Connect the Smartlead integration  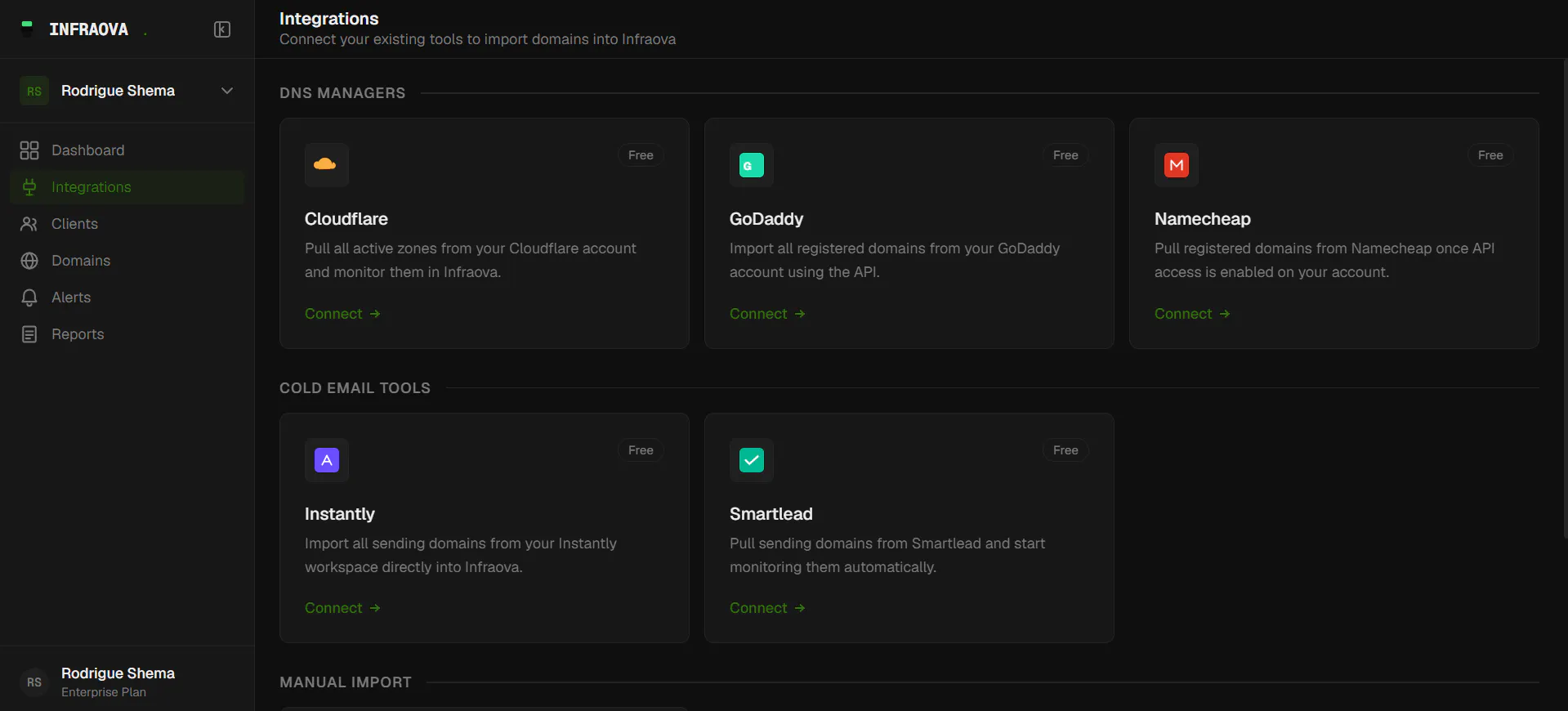(767, 608)
